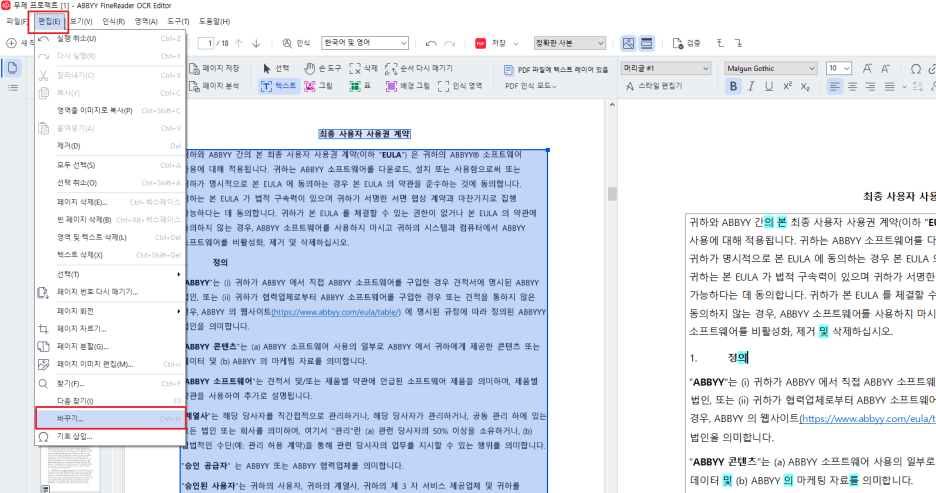Select left text alignment
936x493 pixels.
pos(835,87)
